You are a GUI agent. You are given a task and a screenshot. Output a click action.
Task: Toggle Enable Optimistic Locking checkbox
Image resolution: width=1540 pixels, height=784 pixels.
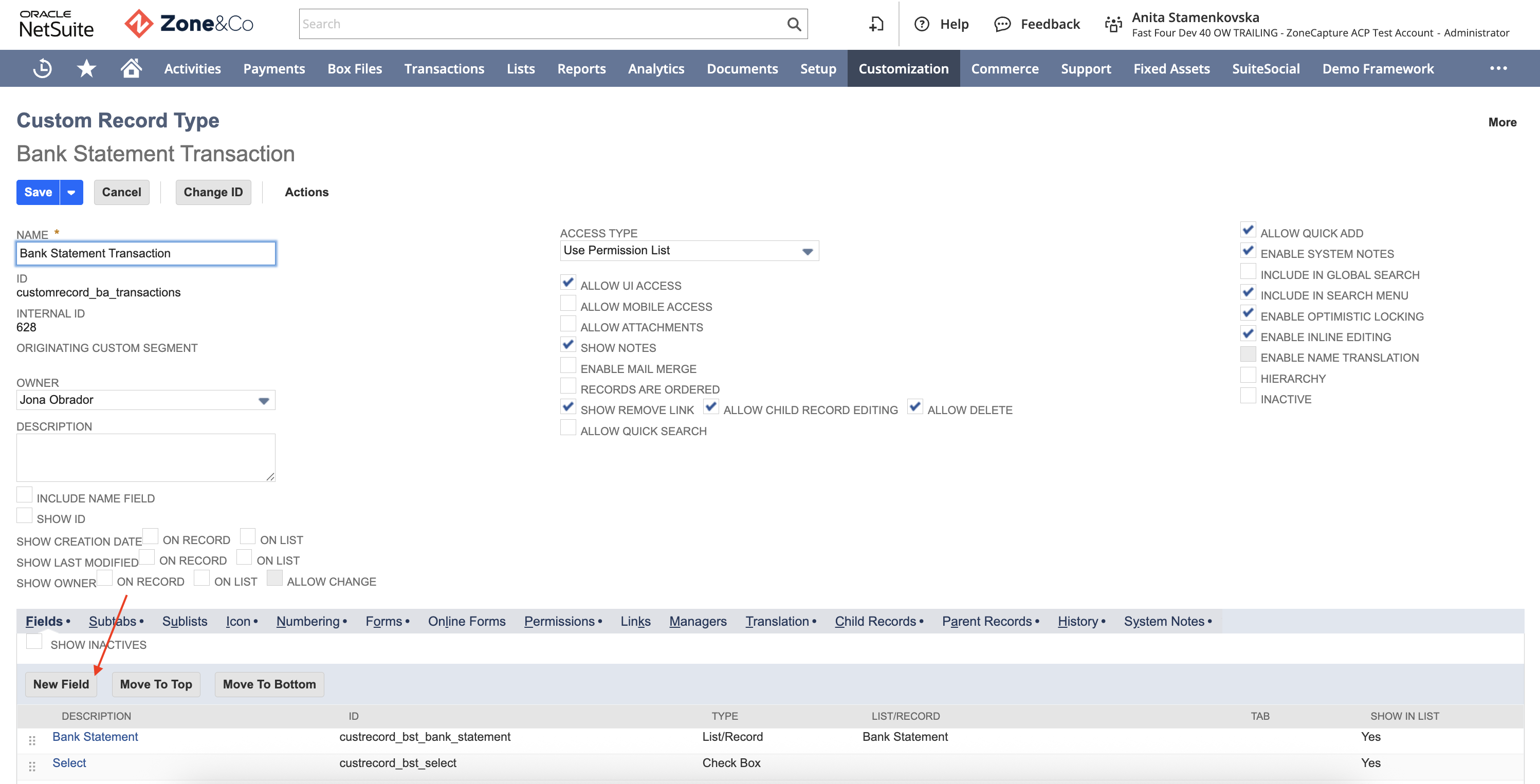(1248, 313)
